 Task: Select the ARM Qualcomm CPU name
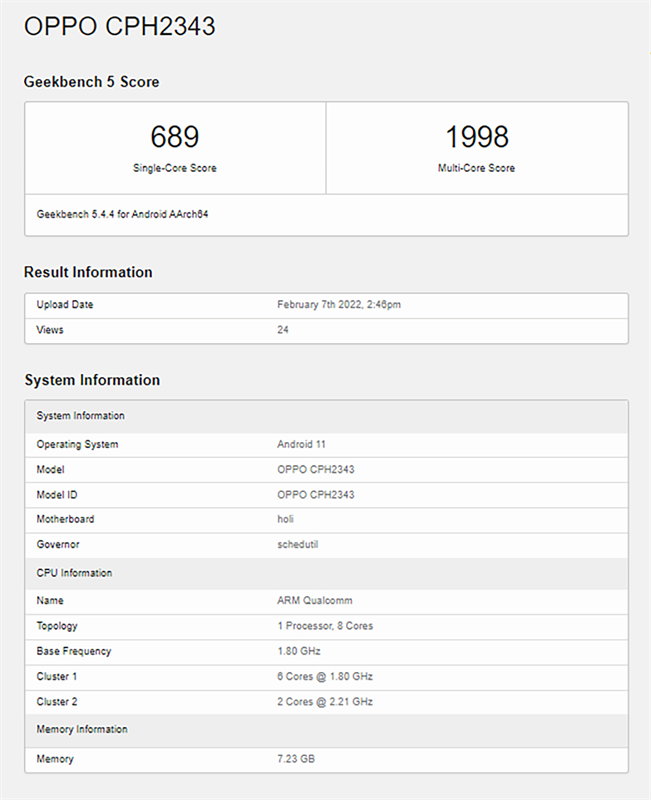coord(315,601)
